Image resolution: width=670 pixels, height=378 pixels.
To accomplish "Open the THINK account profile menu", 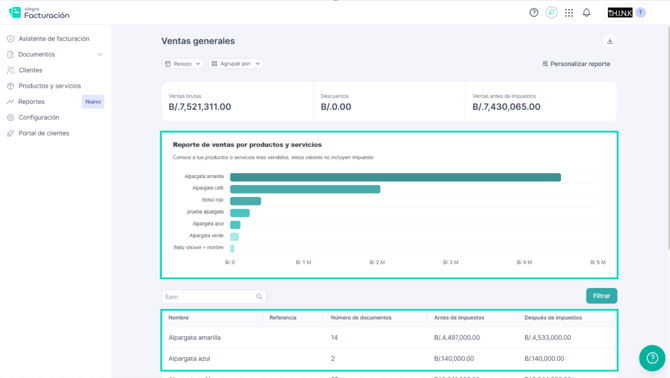I will click(626, 13).
